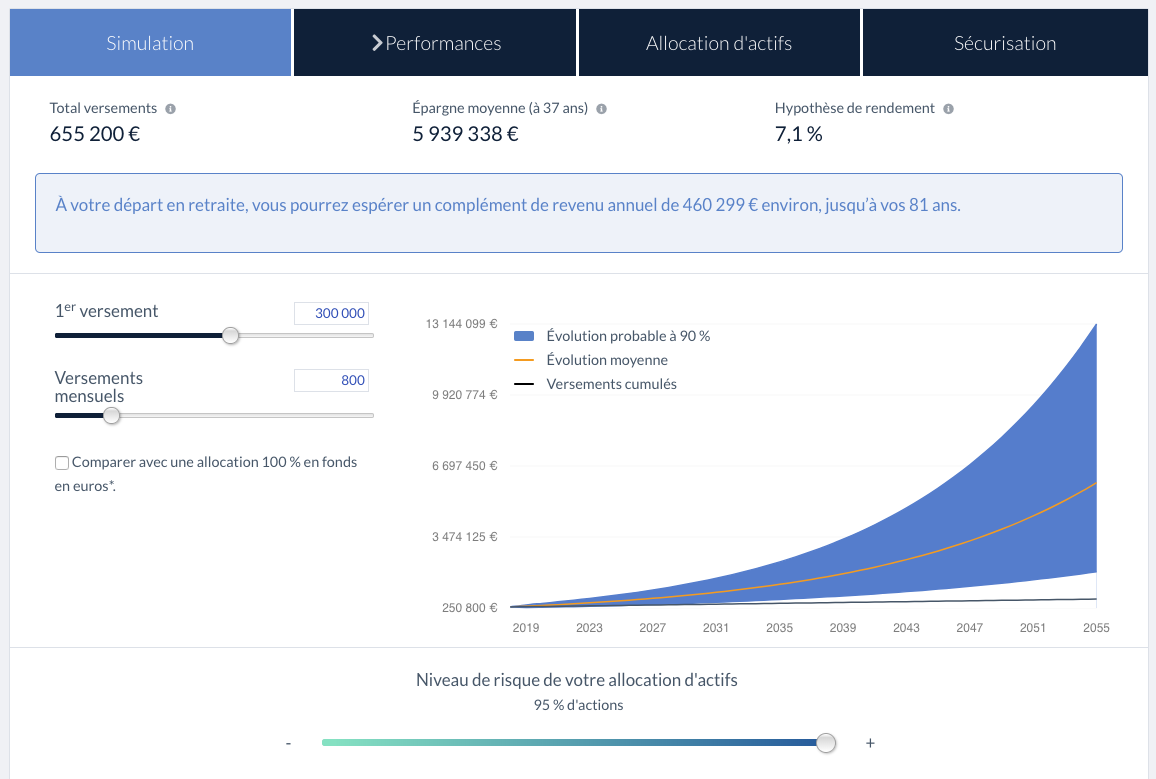Click the minus sign of risk slider

tap(288, 743)
